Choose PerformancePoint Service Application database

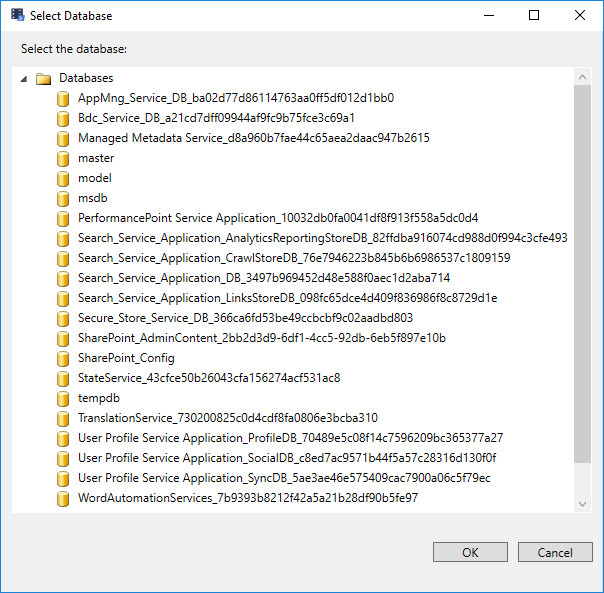(278, 218)
